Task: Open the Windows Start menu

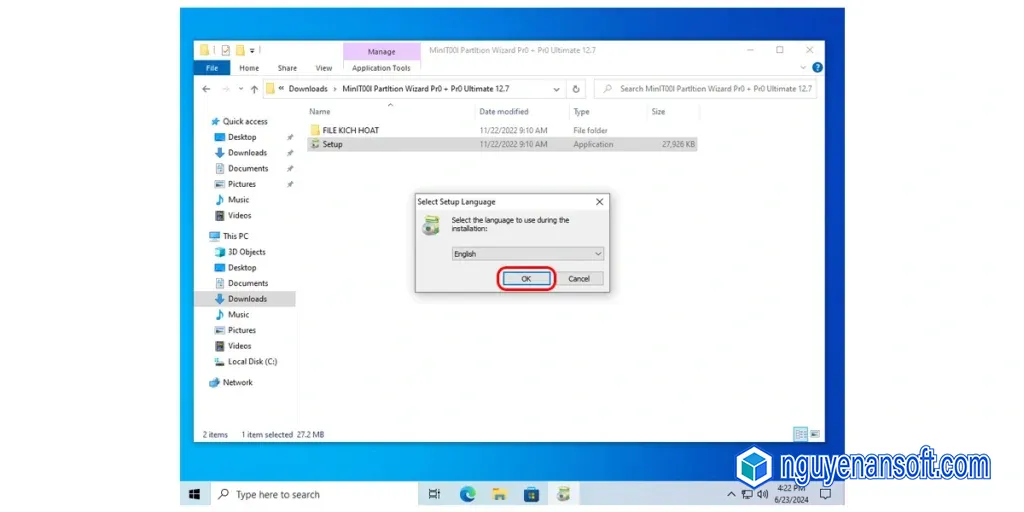Action: [195, 494]
